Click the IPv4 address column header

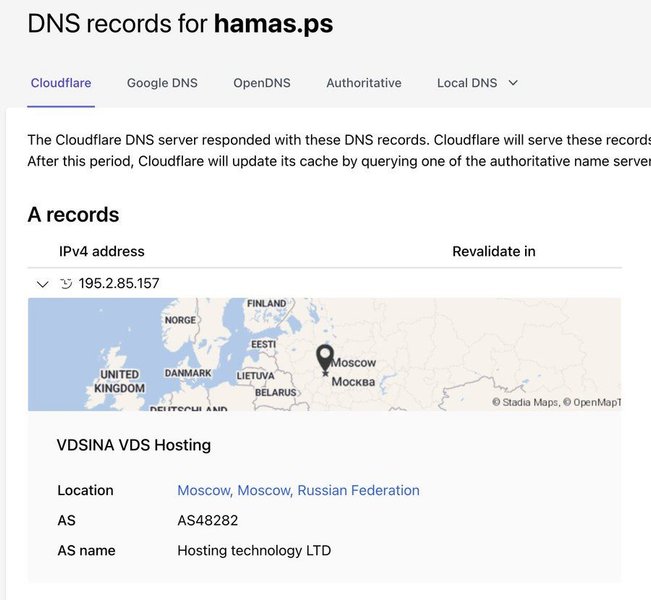pyautogui.click(x=101, y=251)
